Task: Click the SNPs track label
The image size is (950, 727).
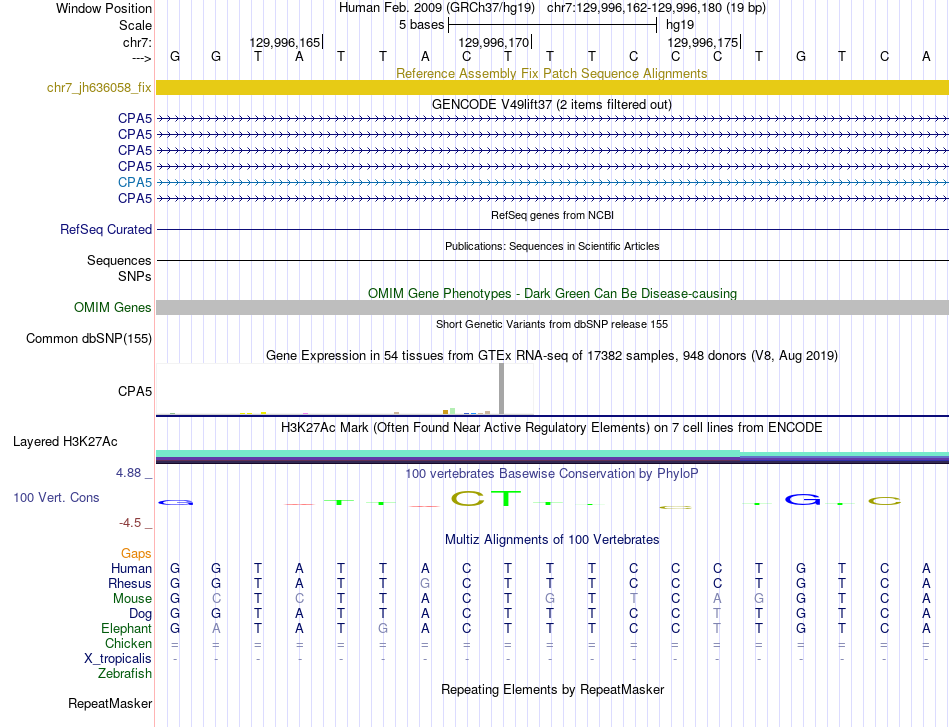Action: coord(135,276)
